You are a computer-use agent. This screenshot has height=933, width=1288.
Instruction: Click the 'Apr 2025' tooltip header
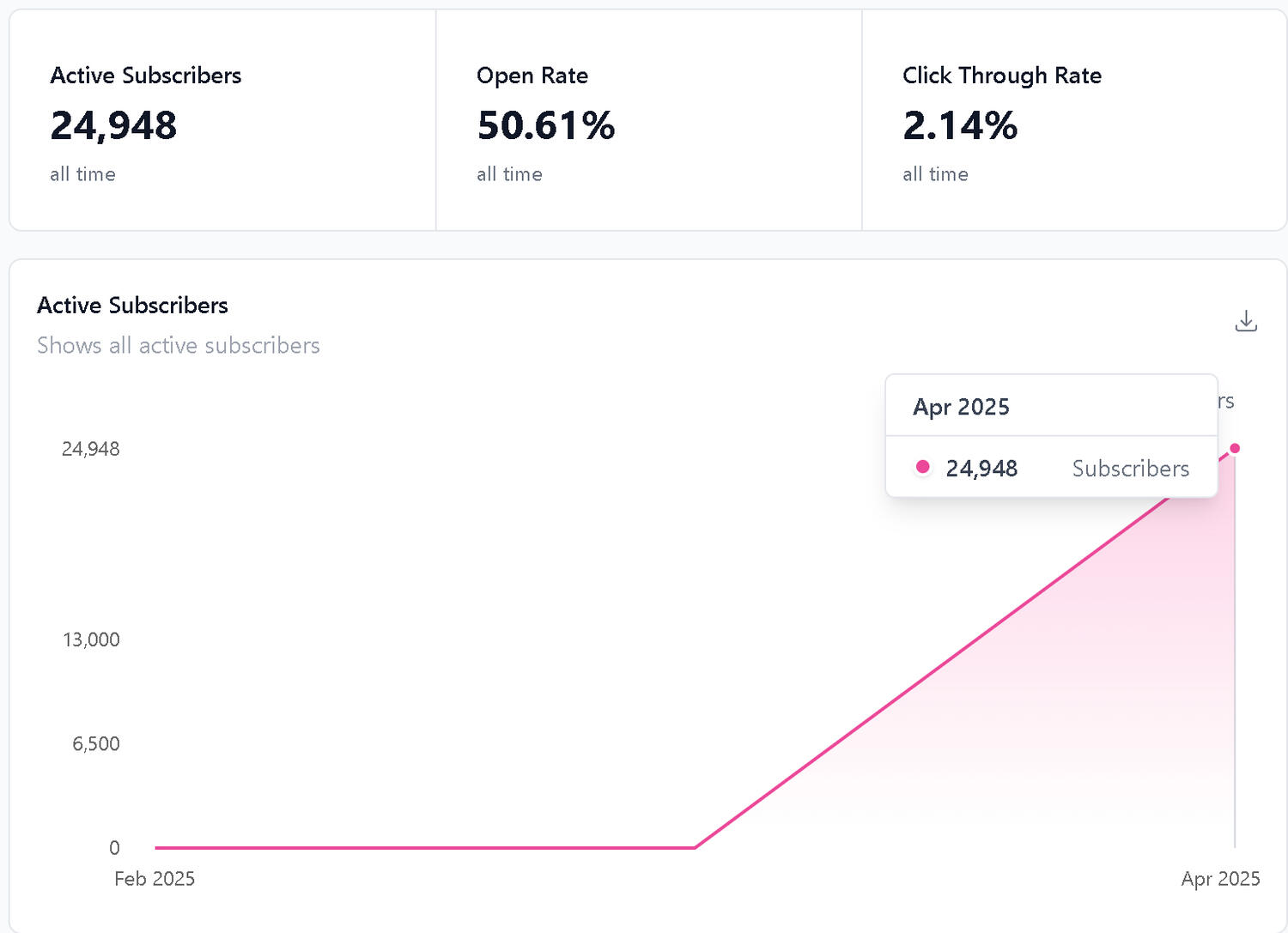(x=961, y=407)
